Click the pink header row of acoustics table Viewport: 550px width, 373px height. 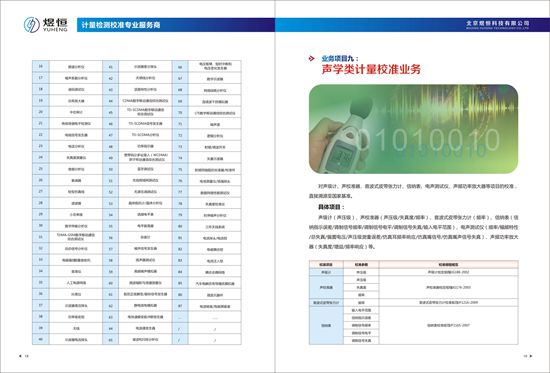[414, 264]
